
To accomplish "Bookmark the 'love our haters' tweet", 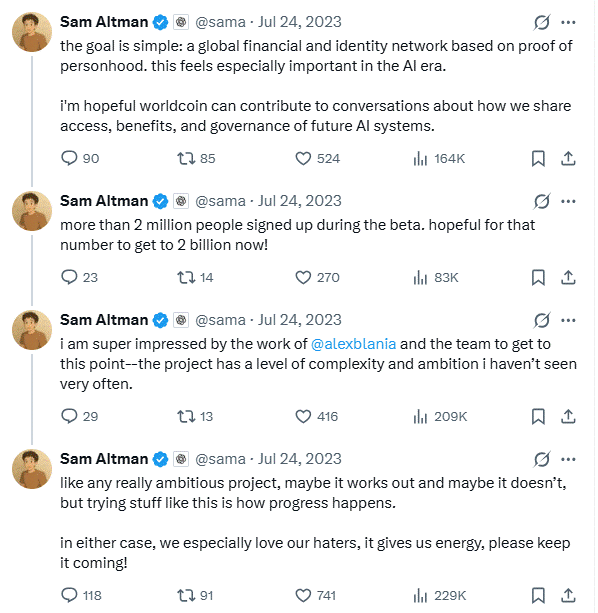I will click(x=538, y=595).
